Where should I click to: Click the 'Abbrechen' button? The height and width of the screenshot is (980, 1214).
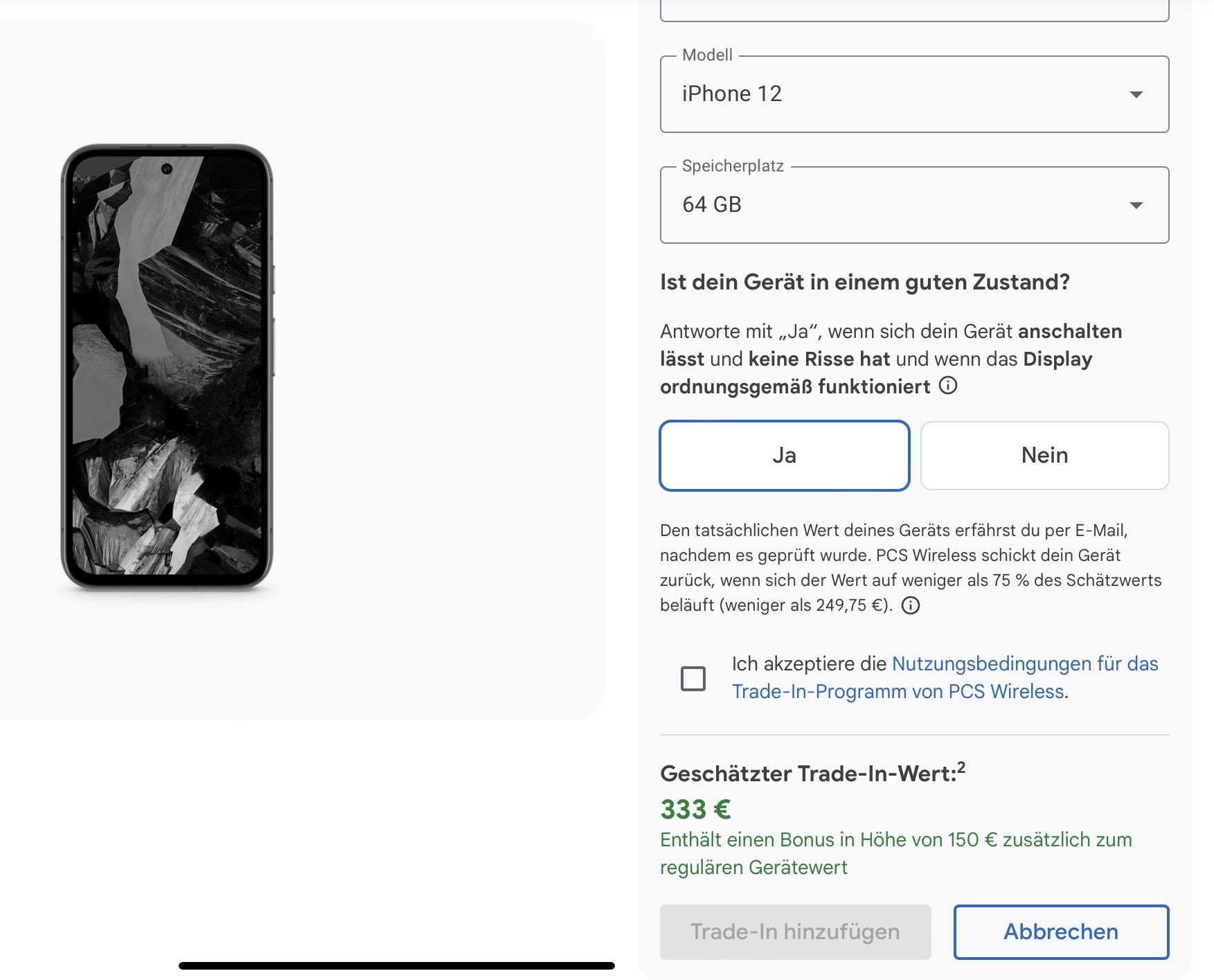pos(1061,932)
